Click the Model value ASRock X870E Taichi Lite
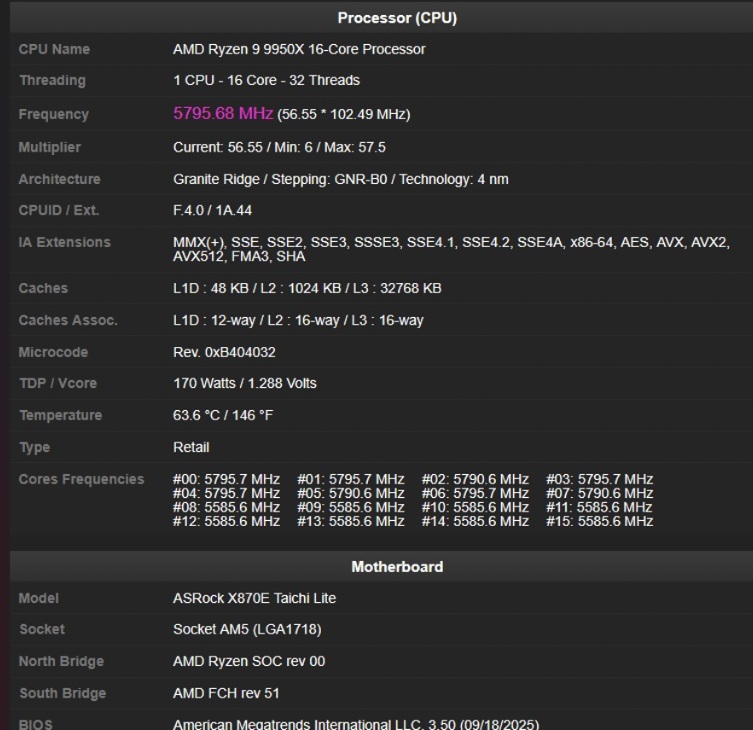This screenshot has width=753, height=730. coord(255,598)
